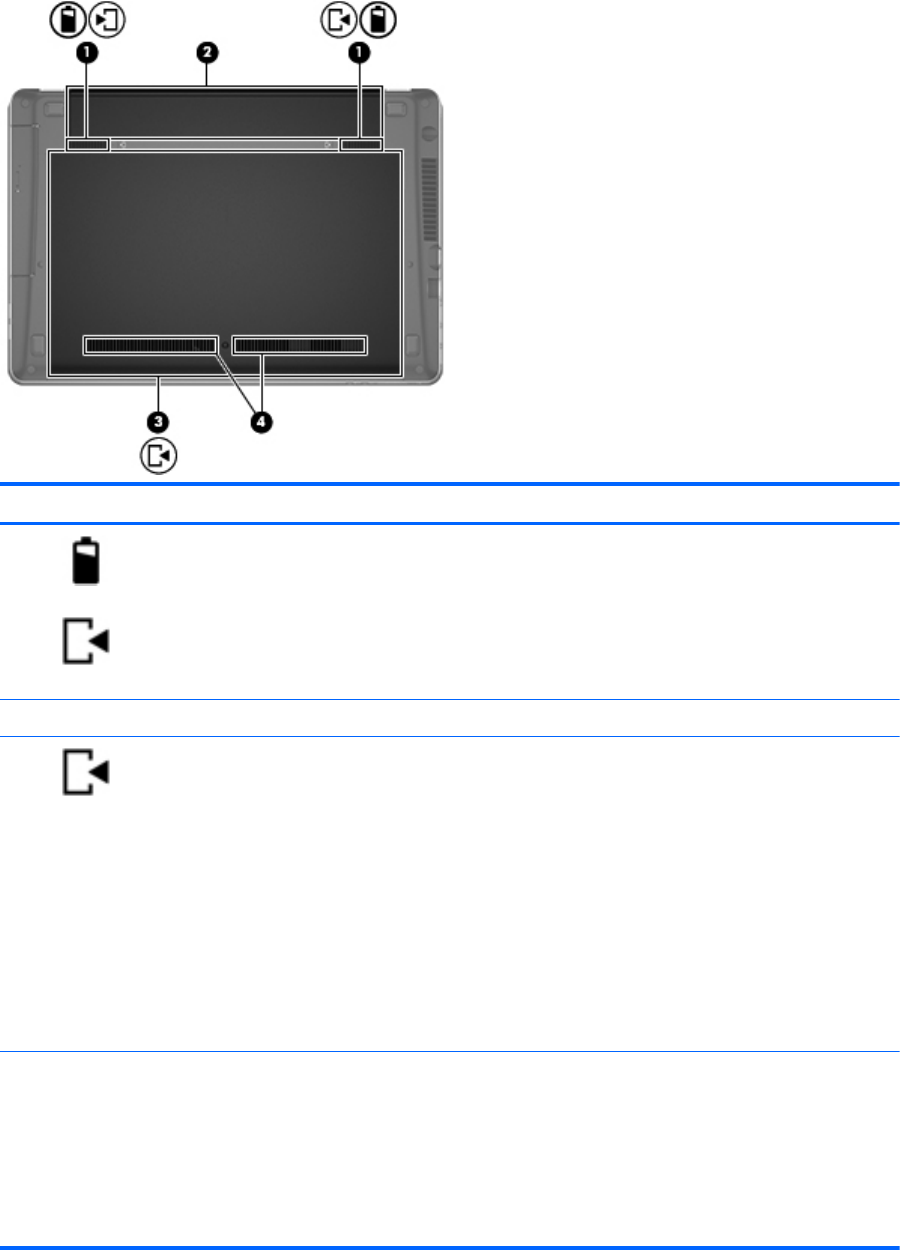The image size is (900, 1250).
Task: Click the large service door panel
Action: click(226, 264)
